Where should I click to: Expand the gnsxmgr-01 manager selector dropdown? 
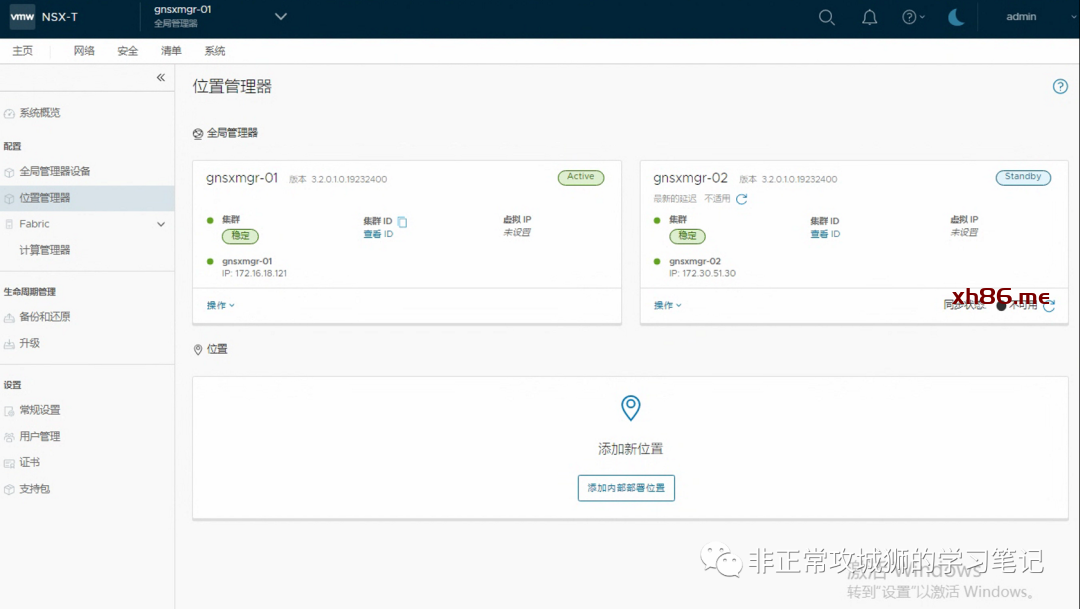280,17
